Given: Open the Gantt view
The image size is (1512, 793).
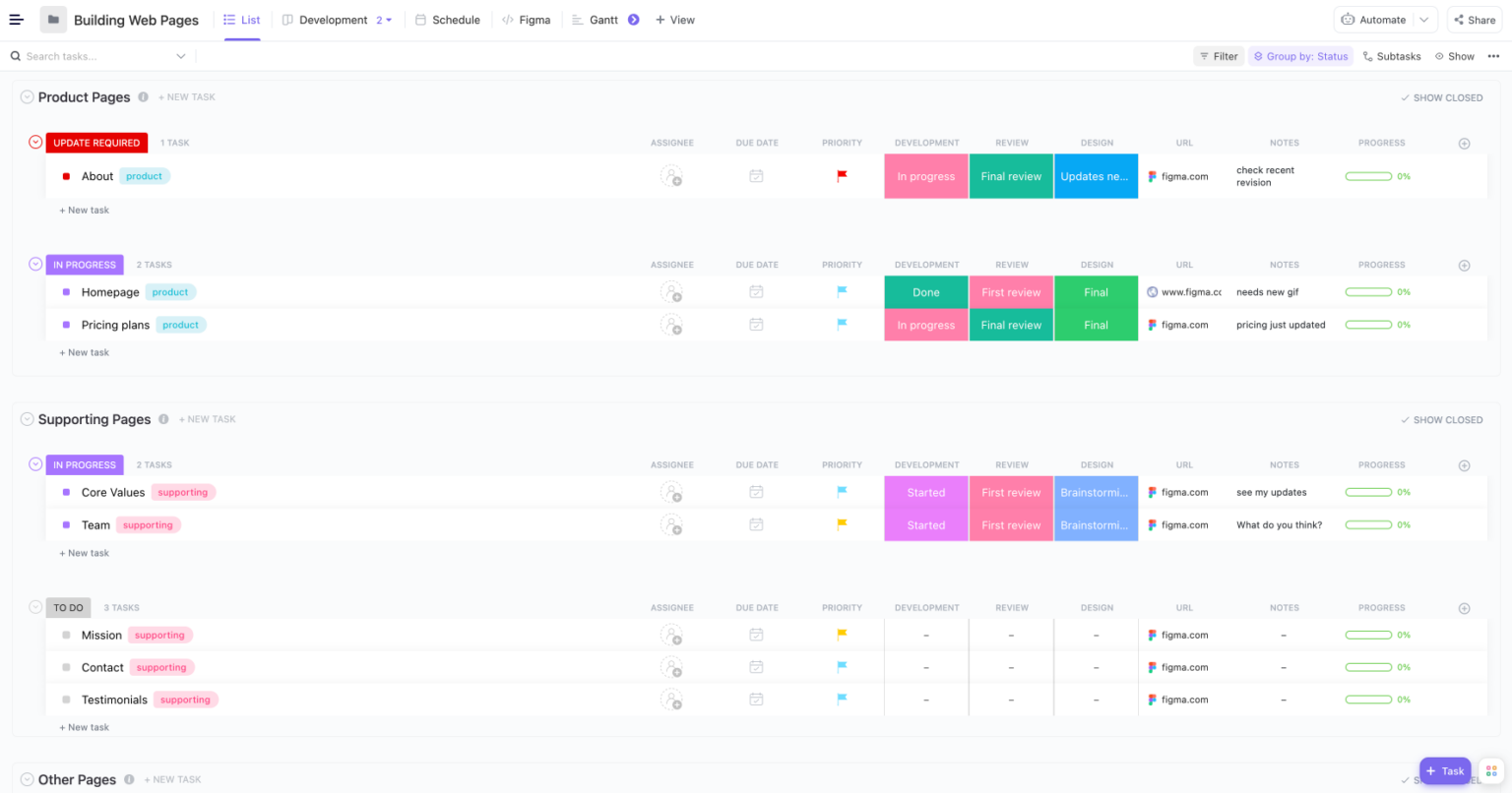Looking at the screenshot, I should point(605,19).
